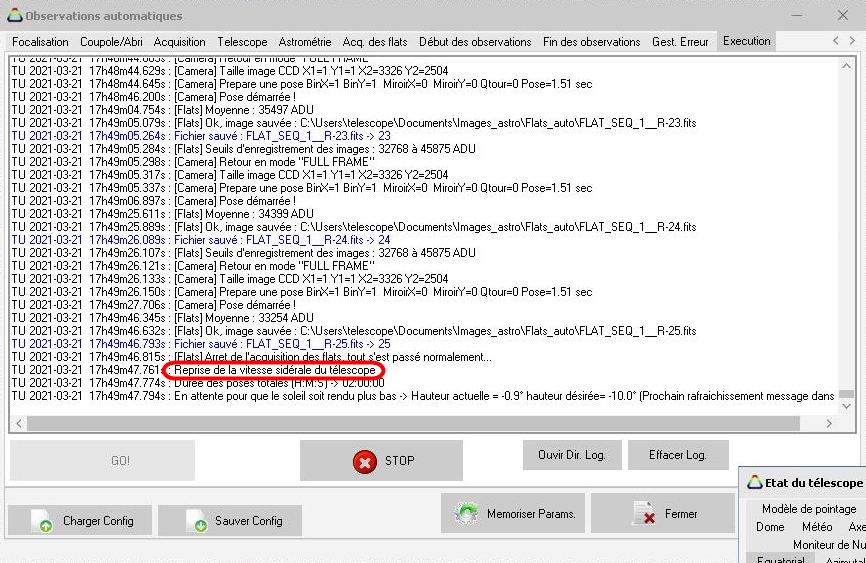866x563 pixels.
Task: Click the Fermer button with red X
Action: coord(663,514)
